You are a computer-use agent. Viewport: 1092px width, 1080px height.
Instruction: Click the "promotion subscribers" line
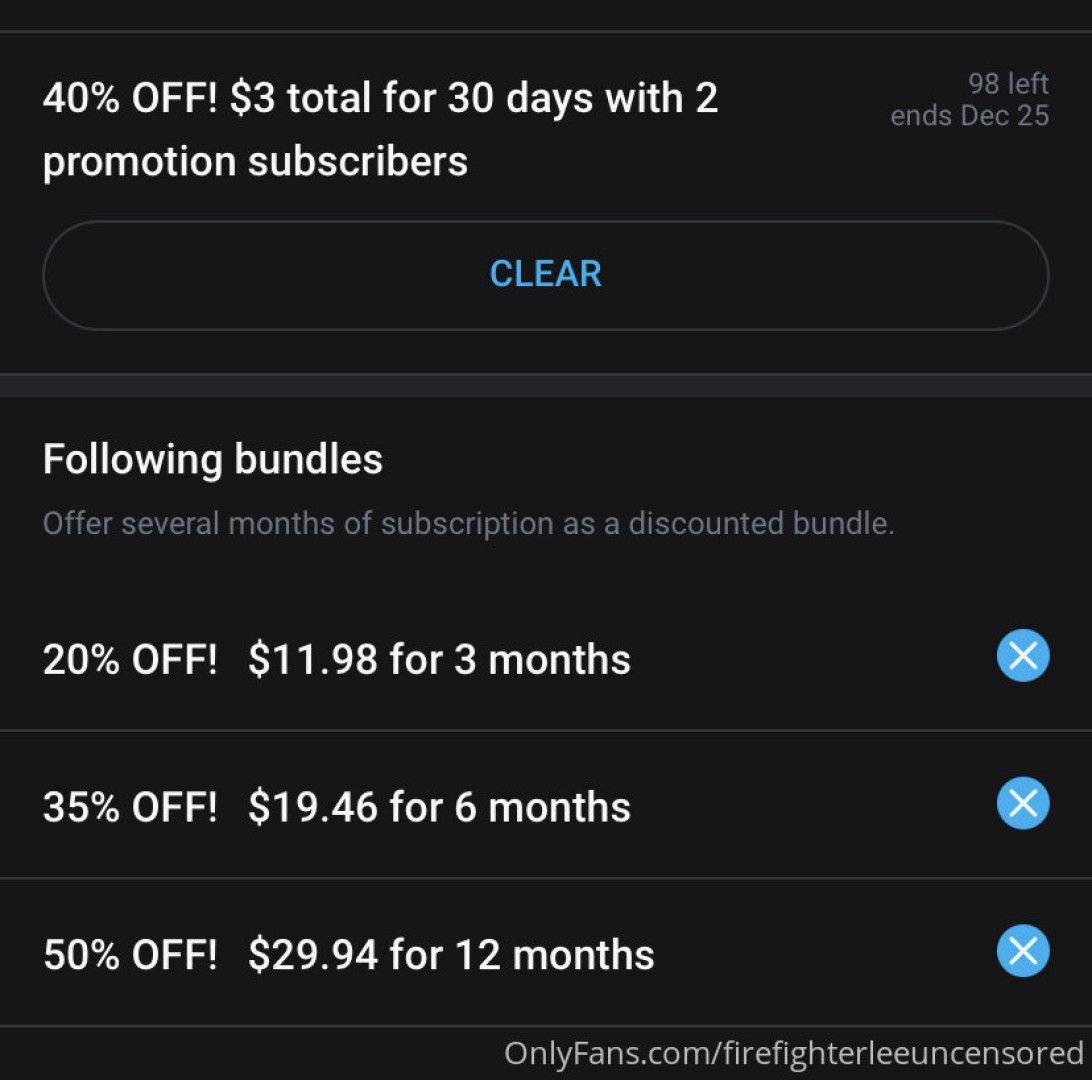click(255, 161)
